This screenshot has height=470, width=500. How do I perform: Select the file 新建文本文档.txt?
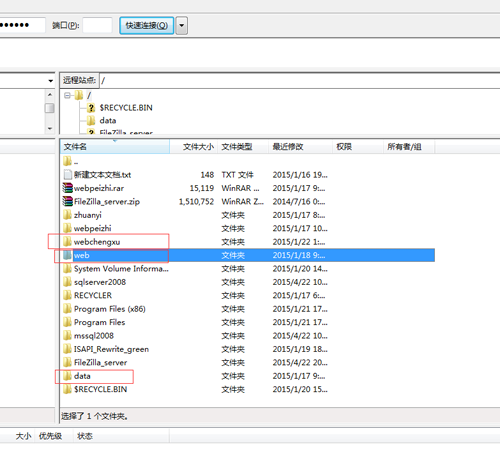pyautogui.click(x=102, y=175)
